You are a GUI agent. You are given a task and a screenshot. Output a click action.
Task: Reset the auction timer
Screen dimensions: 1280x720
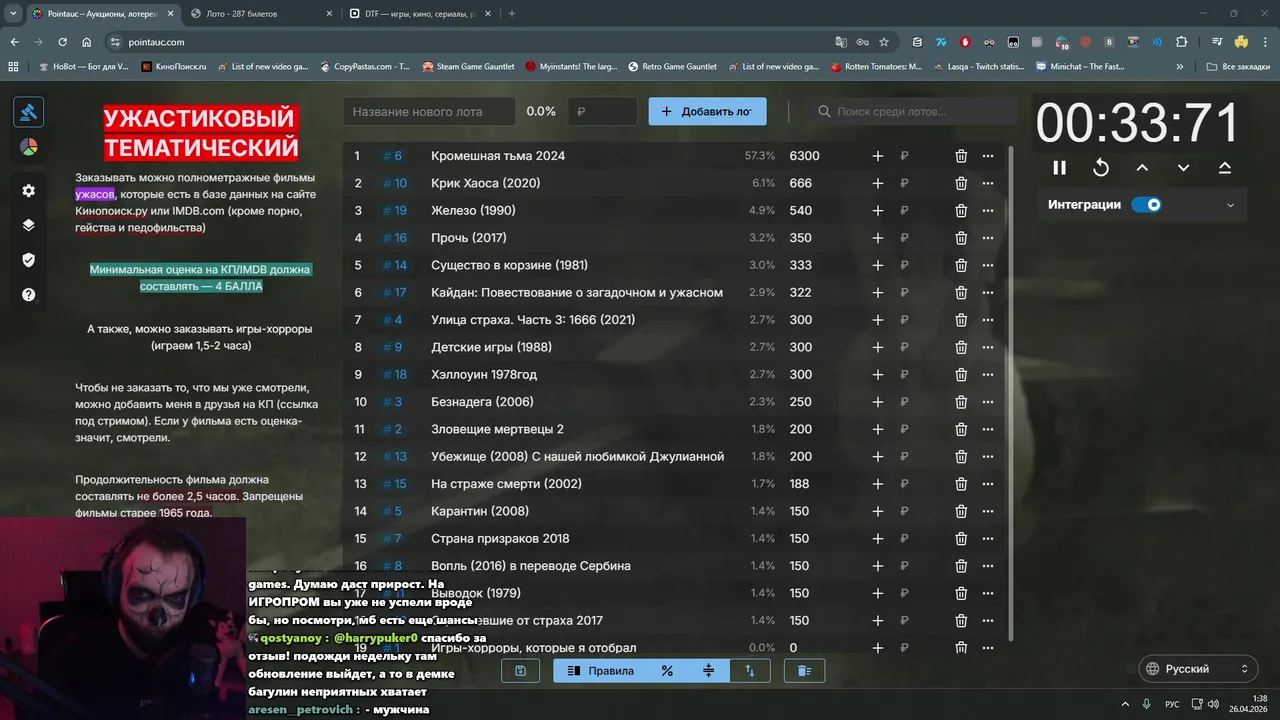coord(1101,168)
